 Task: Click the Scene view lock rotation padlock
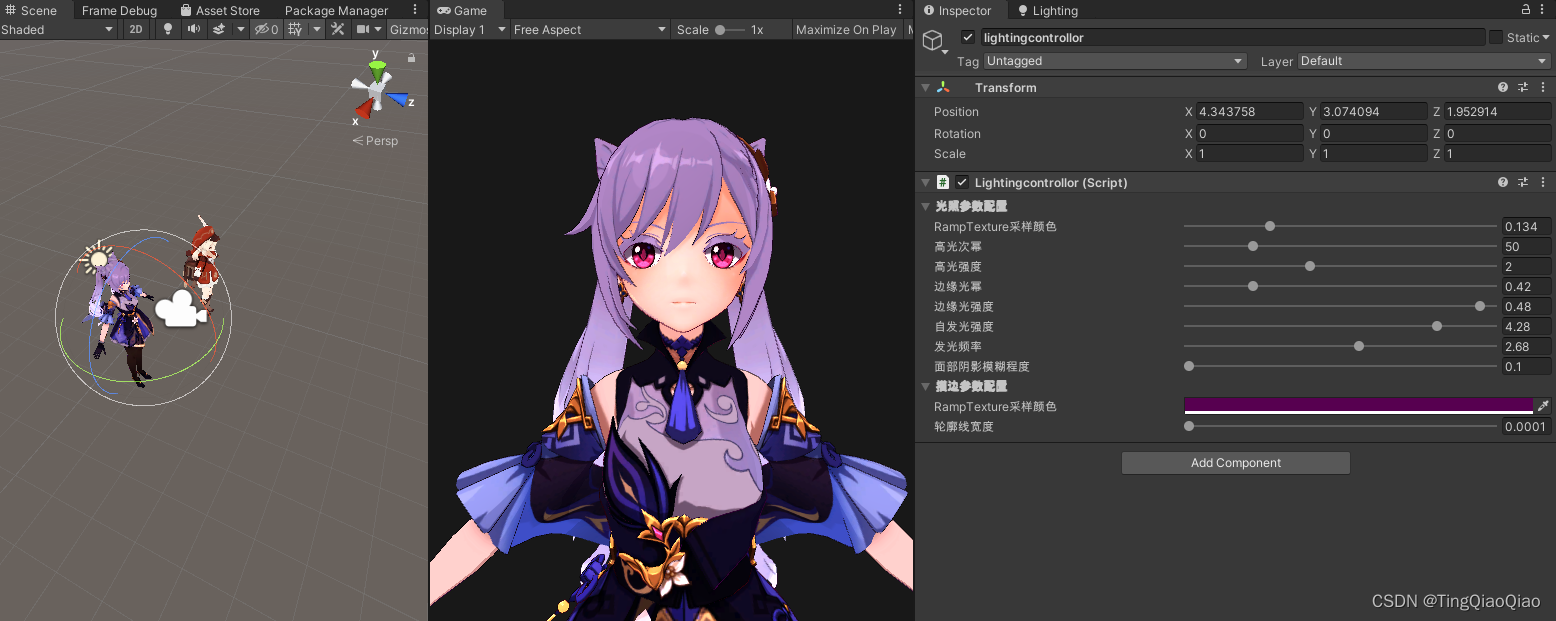point(411,58)
